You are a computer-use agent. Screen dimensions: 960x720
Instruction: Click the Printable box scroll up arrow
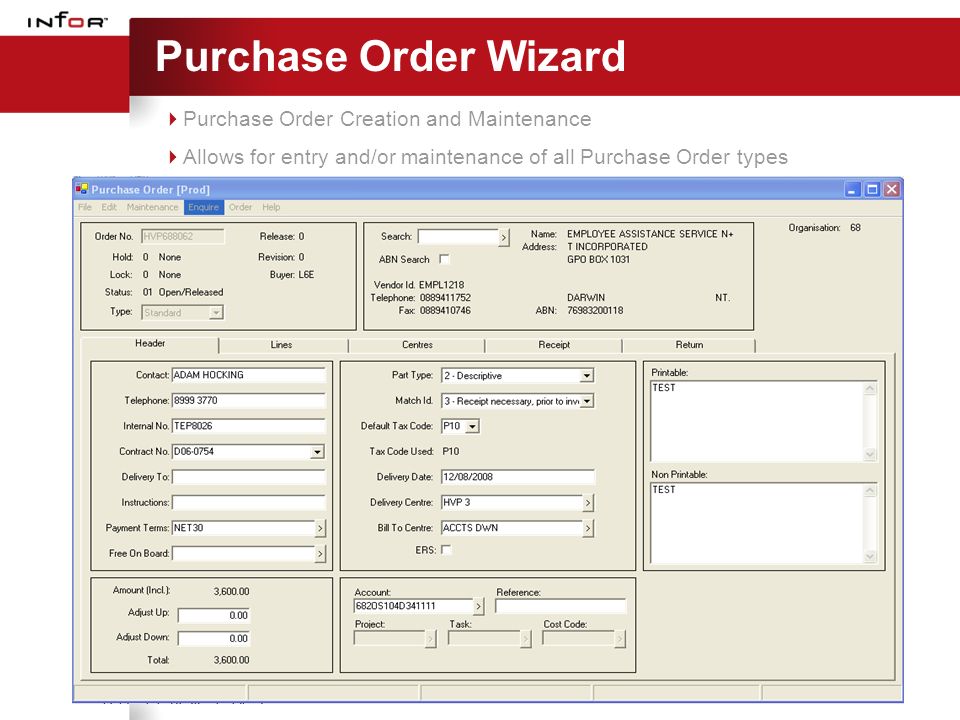pos(870,388)
